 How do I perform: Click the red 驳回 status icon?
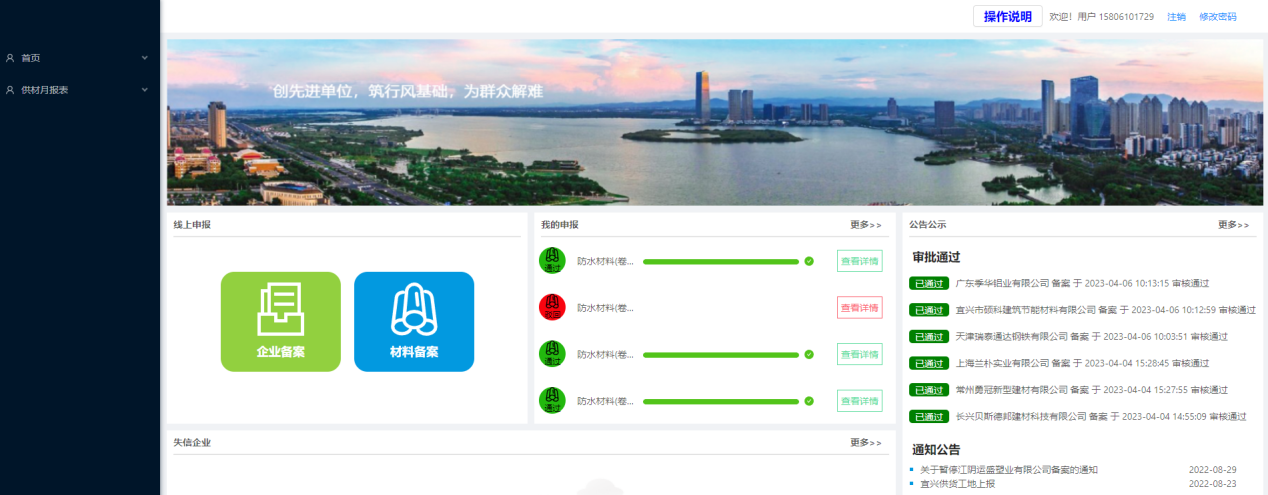(x=552, y=307)
